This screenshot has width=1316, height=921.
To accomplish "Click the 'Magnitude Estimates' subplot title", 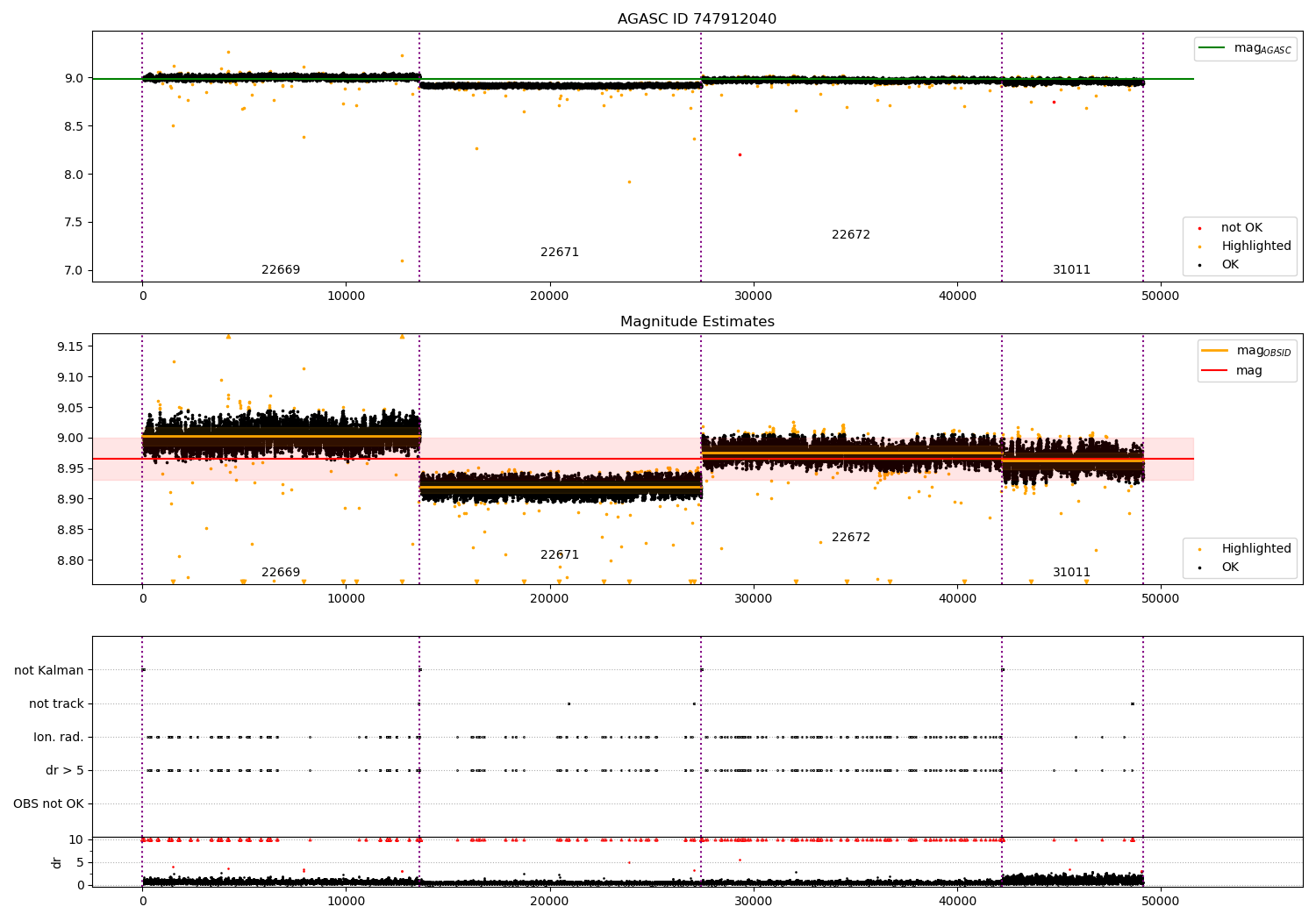I will (x=697, y=322).
